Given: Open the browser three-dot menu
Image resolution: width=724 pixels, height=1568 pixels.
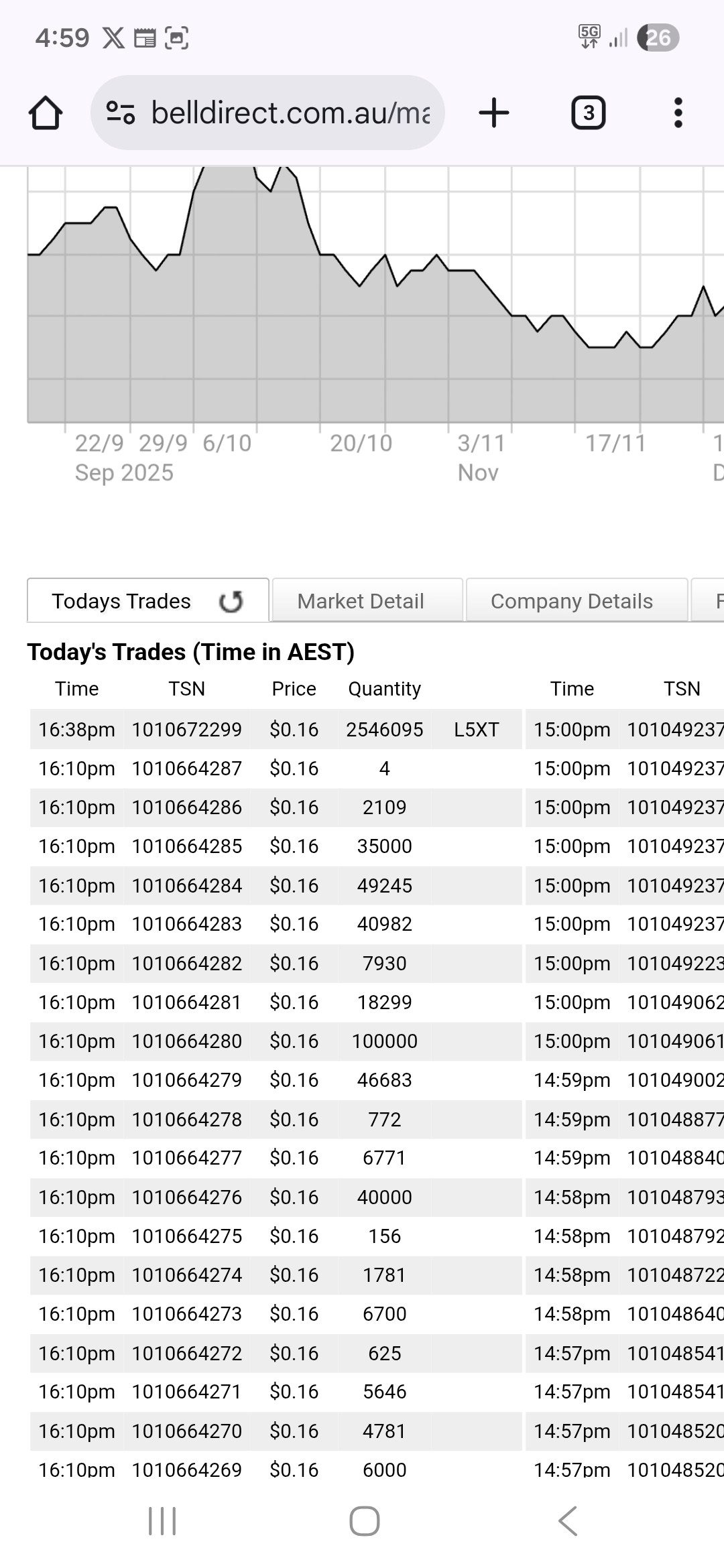Looking at the screenshot, I should coord(678,113).
